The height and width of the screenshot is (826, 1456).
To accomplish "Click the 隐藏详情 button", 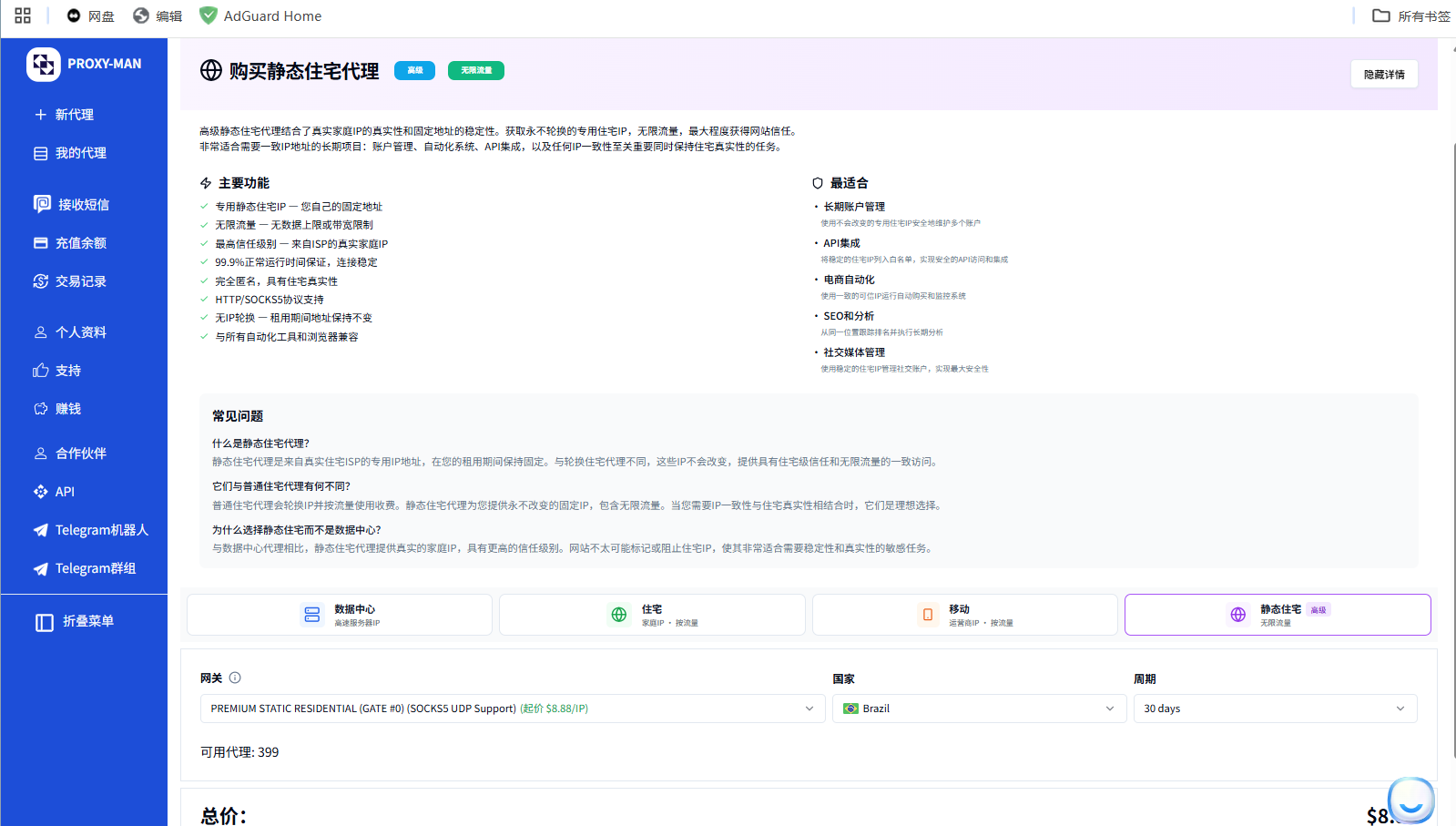I will (x=1383, y=75).
